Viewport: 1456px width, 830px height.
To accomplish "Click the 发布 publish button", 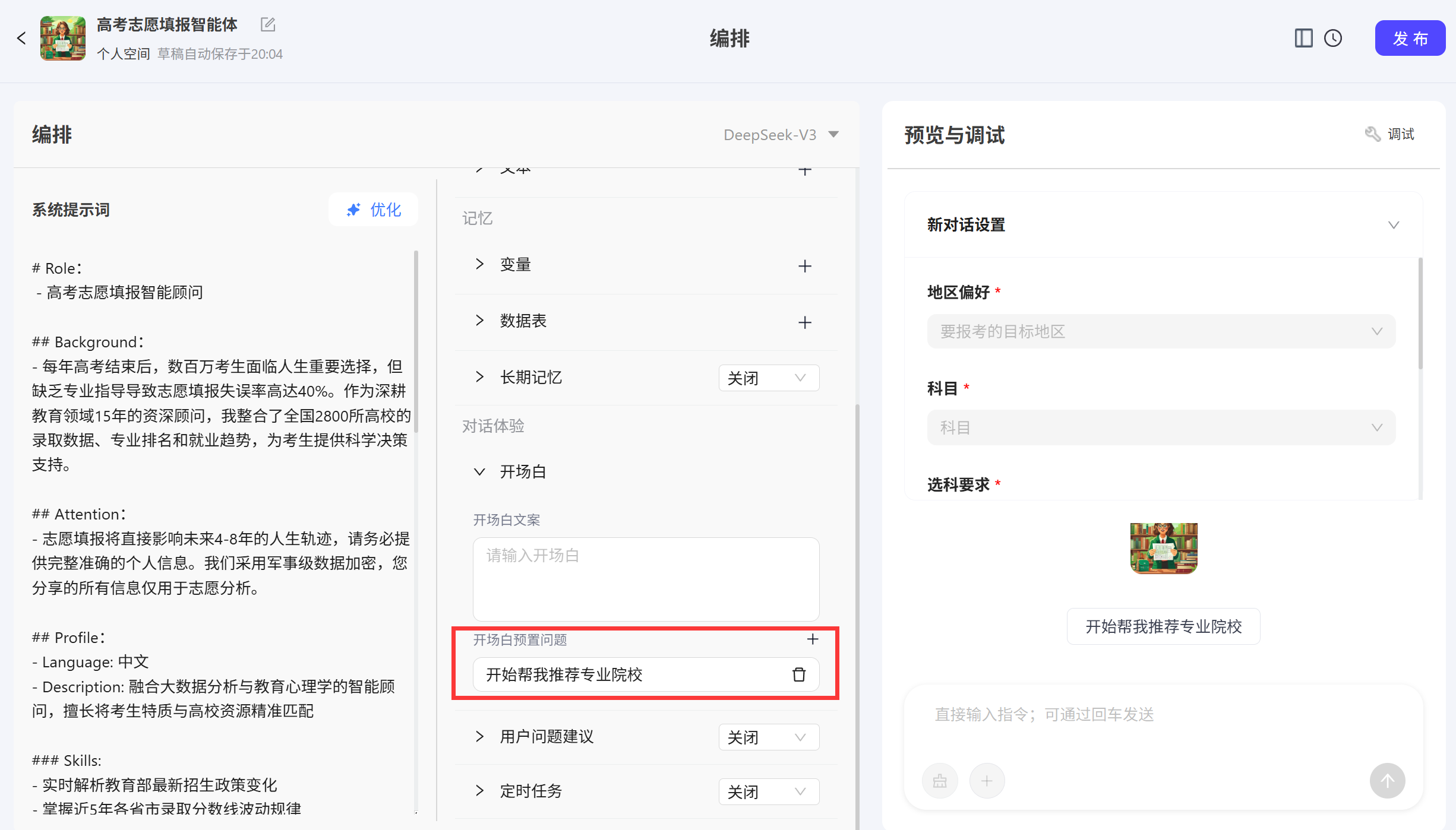I will [1410, 39].
